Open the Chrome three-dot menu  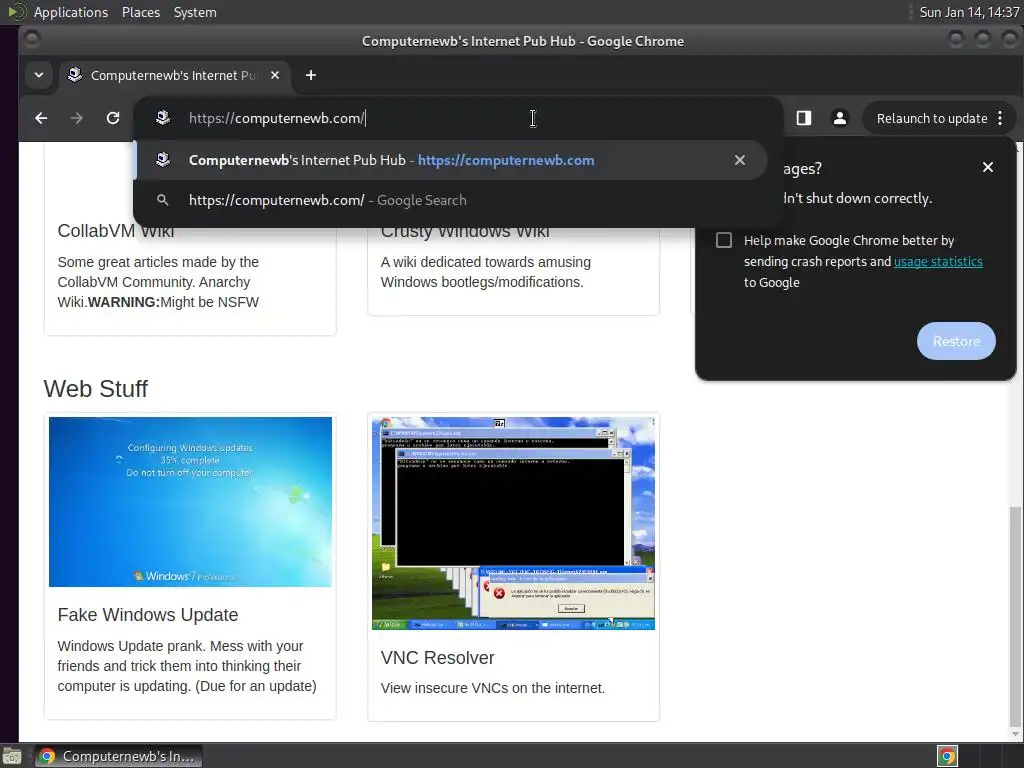tap(1000, 118)
